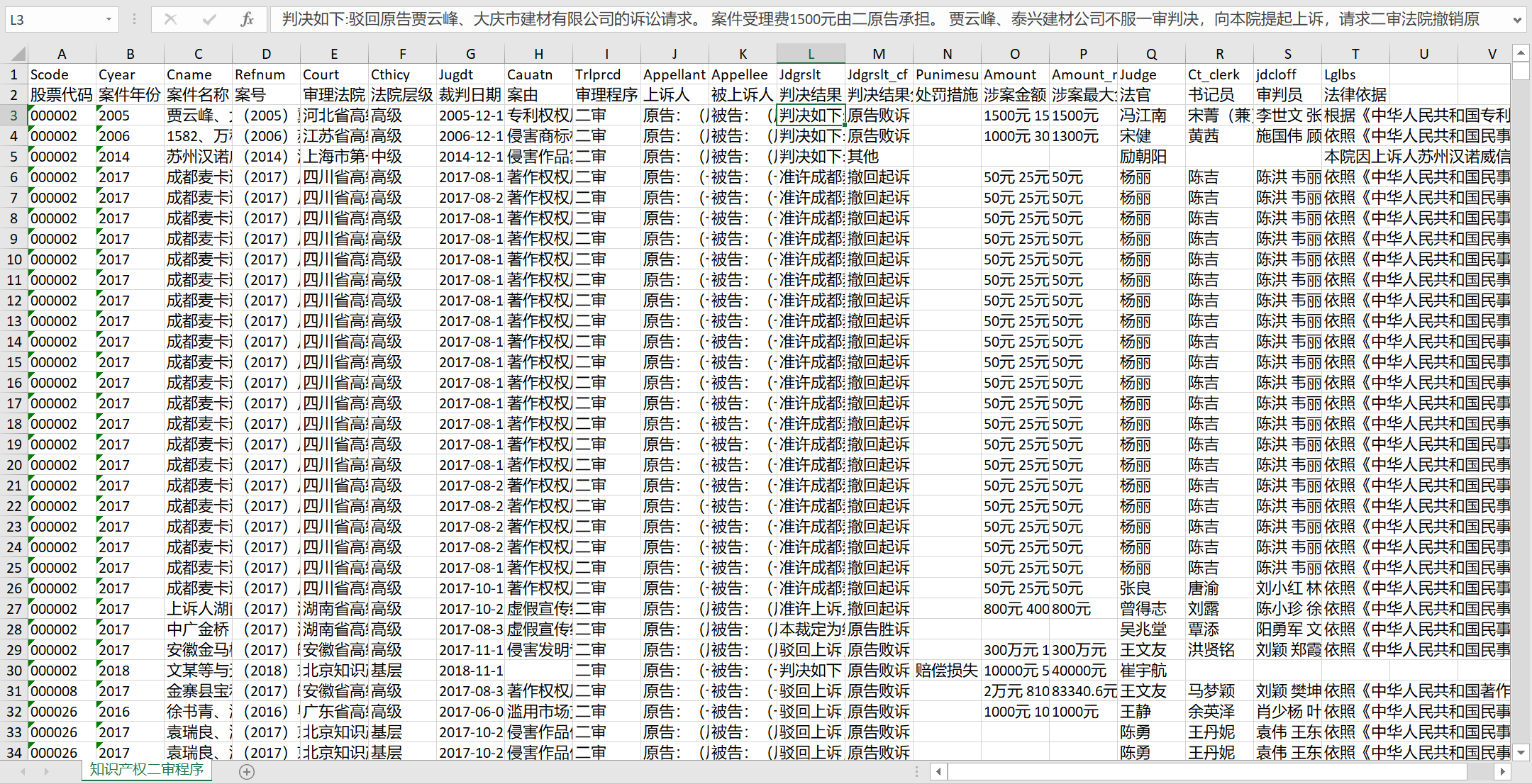Click the Enter checkmark icon in formula bar
Image resolution: width=1532 pixels, height=784 pixels.
click(x=209, y=19)
